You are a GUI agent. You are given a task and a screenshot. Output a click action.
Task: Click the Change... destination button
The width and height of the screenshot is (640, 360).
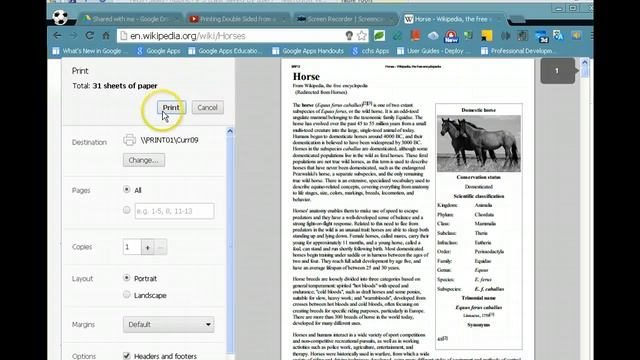pyautogui.click(x=144, y=160)
